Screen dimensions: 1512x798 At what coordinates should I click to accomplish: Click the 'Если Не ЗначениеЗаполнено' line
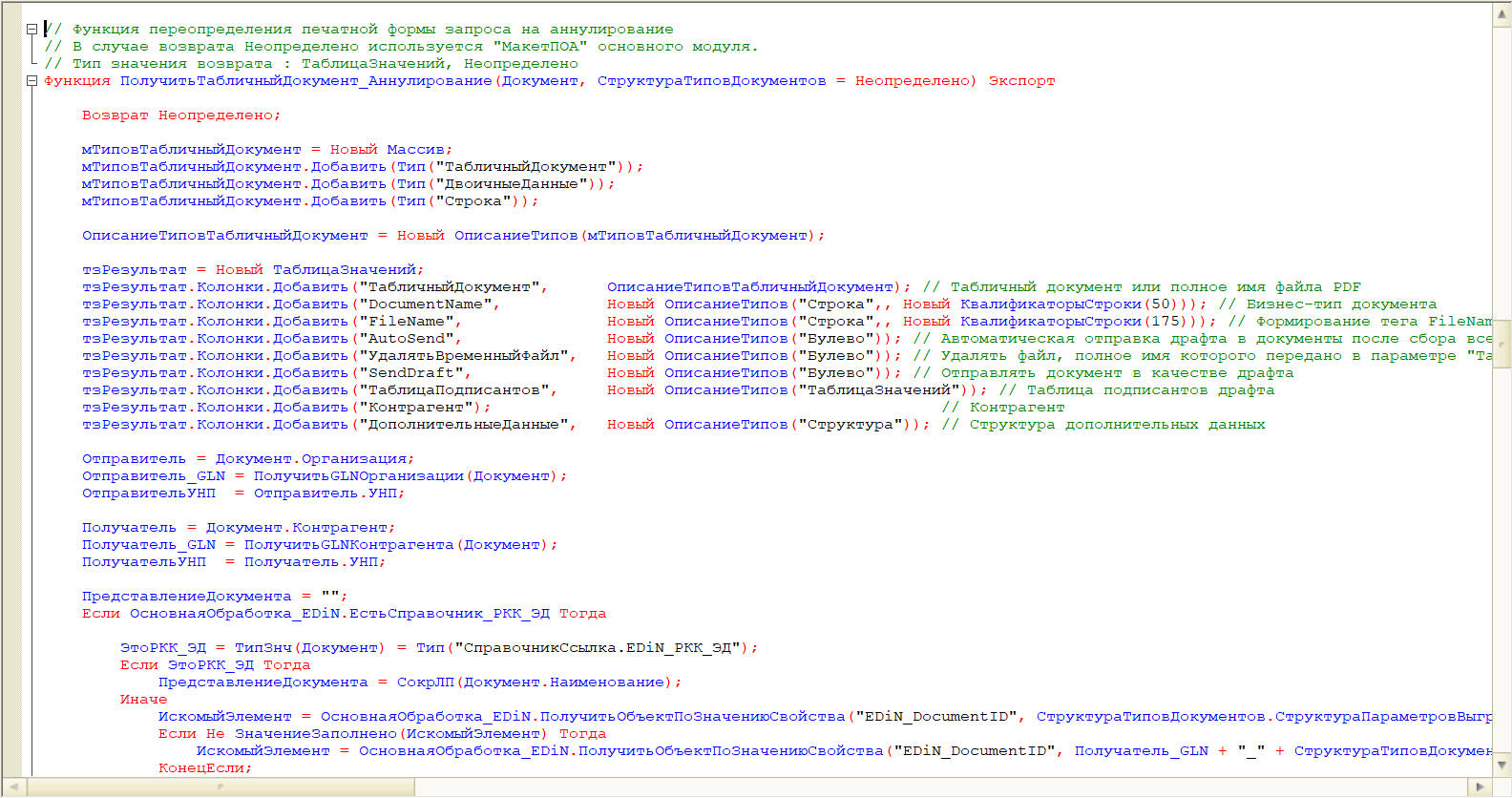pyautogui.click(x=382, y=734)
